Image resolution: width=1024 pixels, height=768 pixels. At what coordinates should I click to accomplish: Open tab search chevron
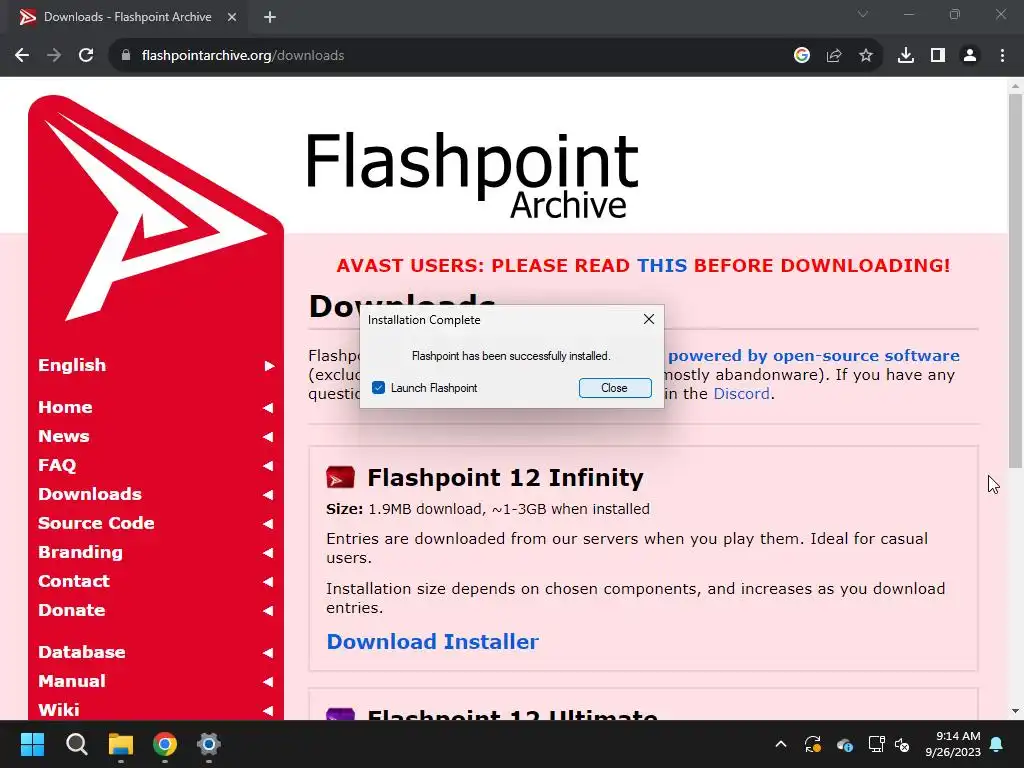pos(863,14)
